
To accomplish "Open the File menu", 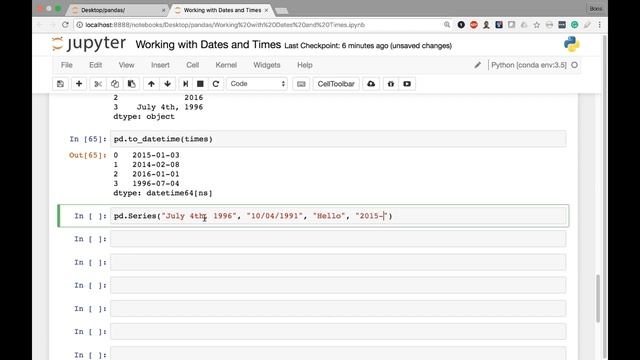I will click(x=67, y=65).
